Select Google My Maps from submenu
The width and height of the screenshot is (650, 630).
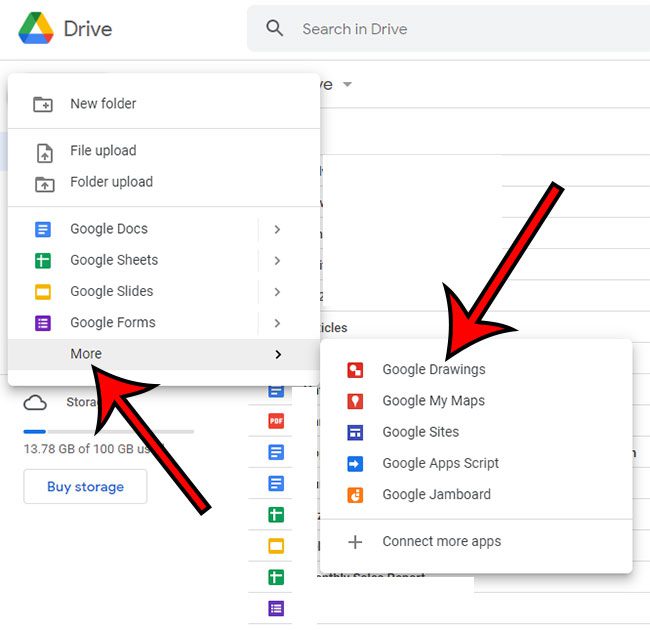476,401
